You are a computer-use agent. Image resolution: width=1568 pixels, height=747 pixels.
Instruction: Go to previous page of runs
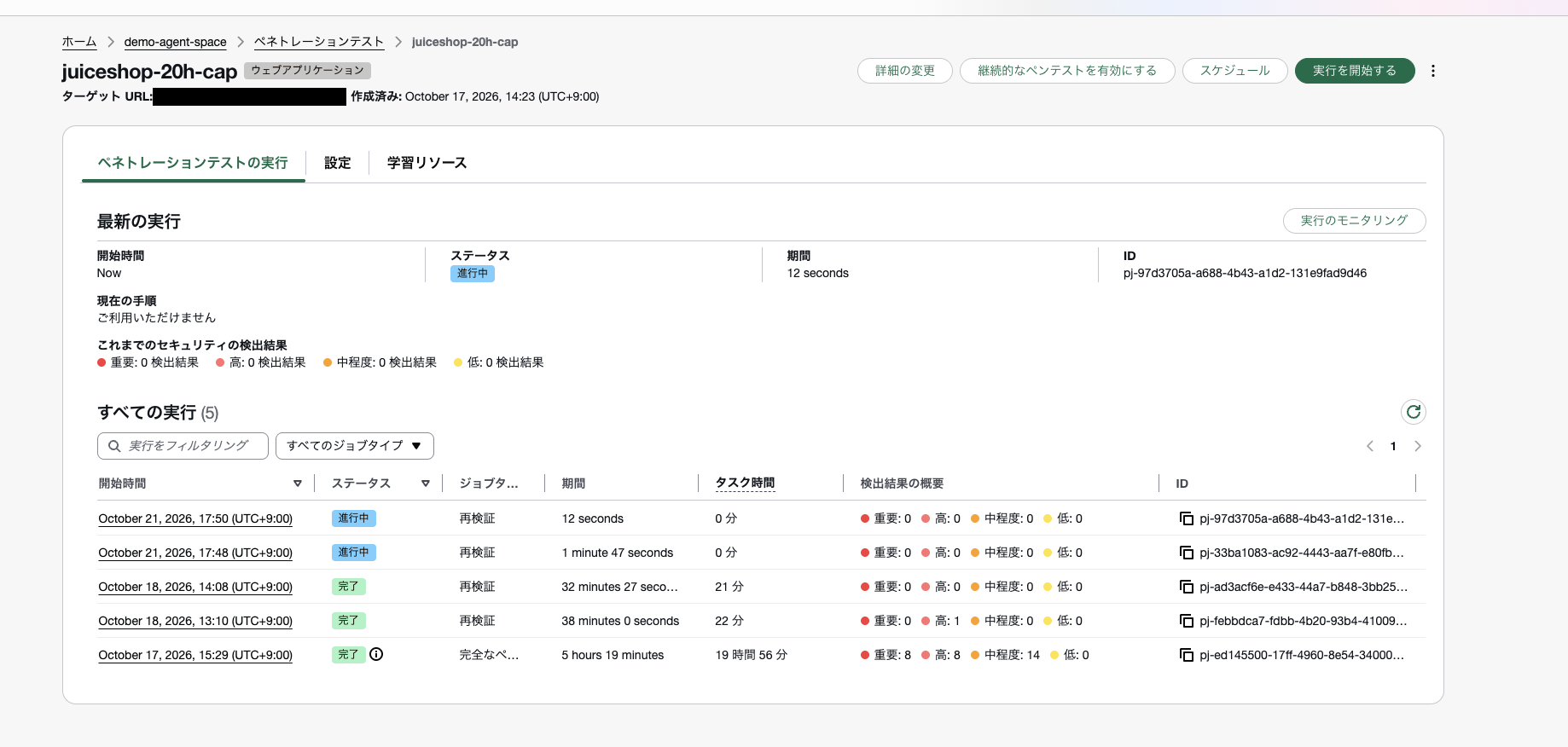(1370, 446)
